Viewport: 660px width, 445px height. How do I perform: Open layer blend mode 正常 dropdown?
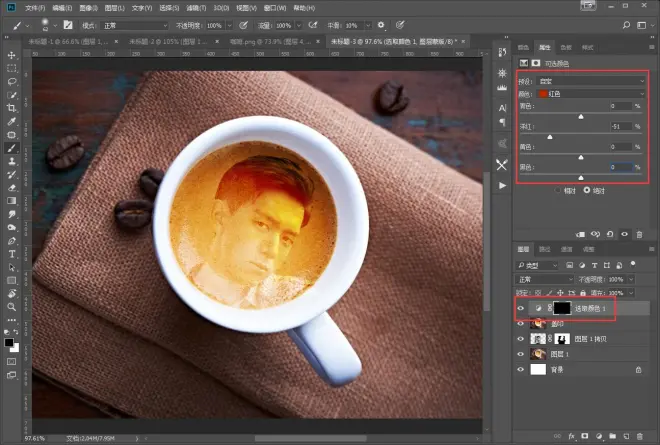pyautogui.click(x=545, y=280)
